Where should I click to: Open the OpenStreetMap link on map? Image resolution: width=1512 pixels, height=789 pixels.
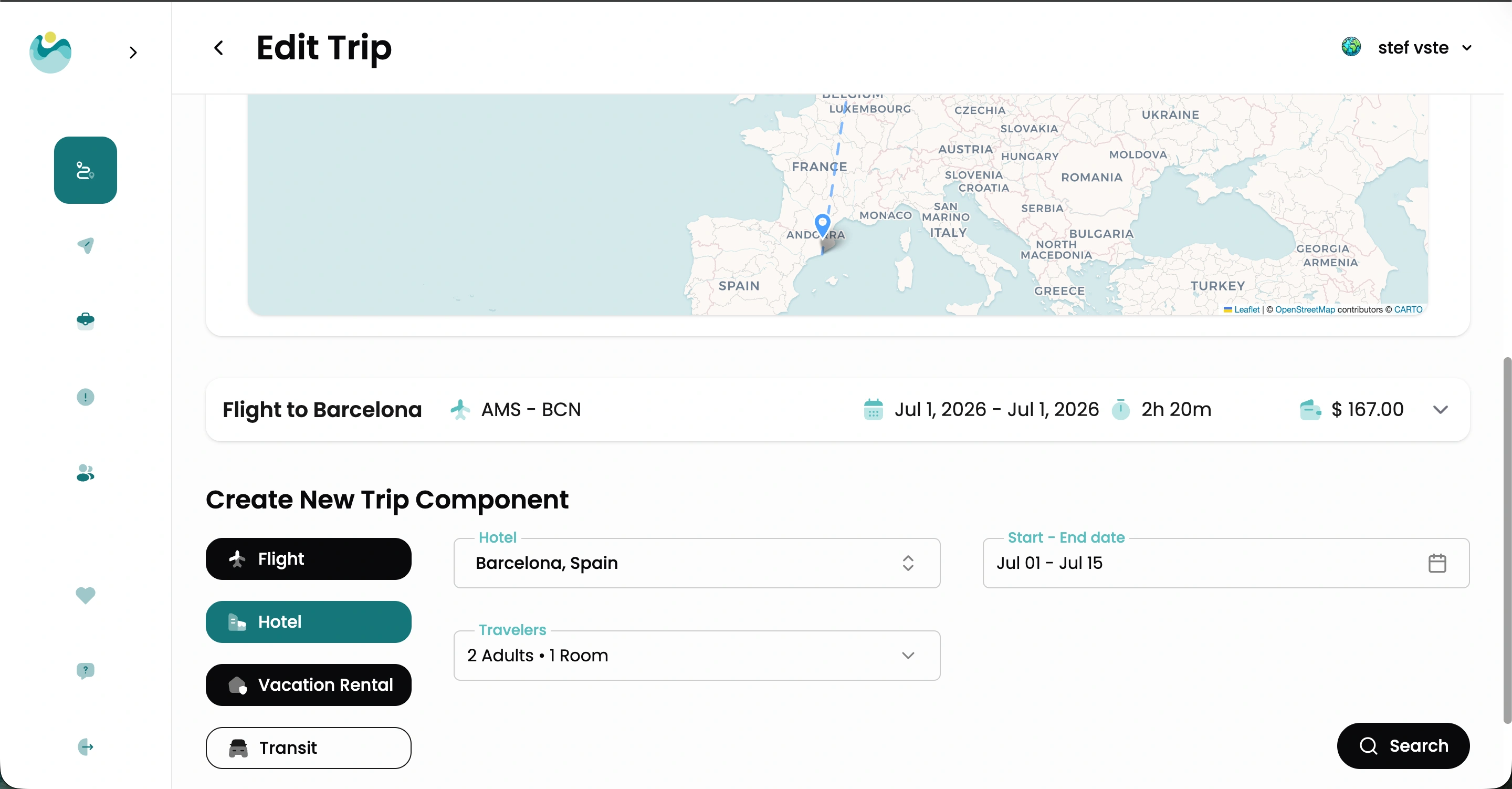pyautogui.click(x=1304, y=309)
